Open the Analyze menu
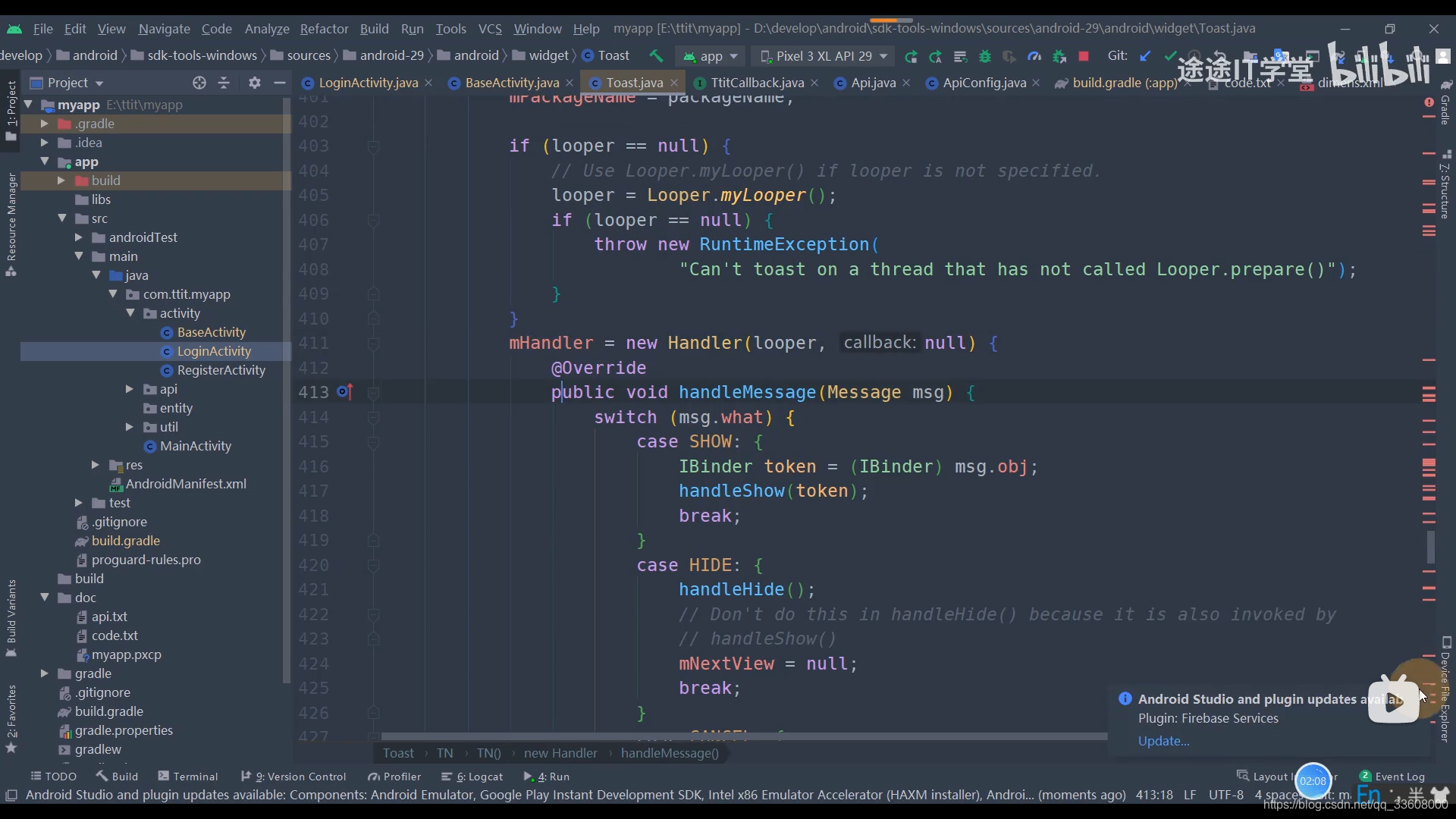1456x819 pixels. tap(267, 29)
